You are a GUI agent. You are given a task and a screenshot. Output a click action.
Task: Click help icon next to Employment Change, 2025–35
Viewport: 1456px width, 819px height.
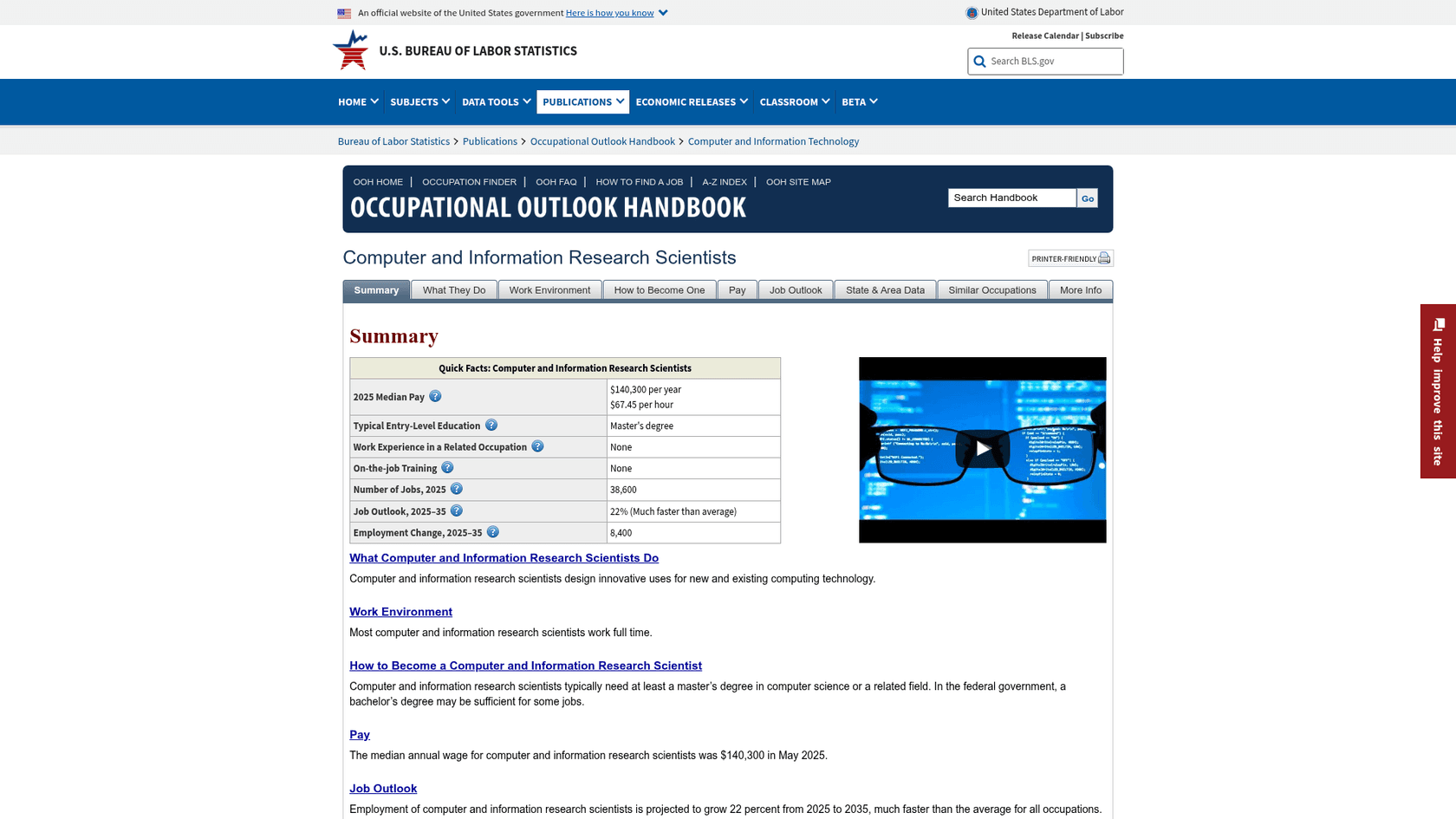[493, 532]
